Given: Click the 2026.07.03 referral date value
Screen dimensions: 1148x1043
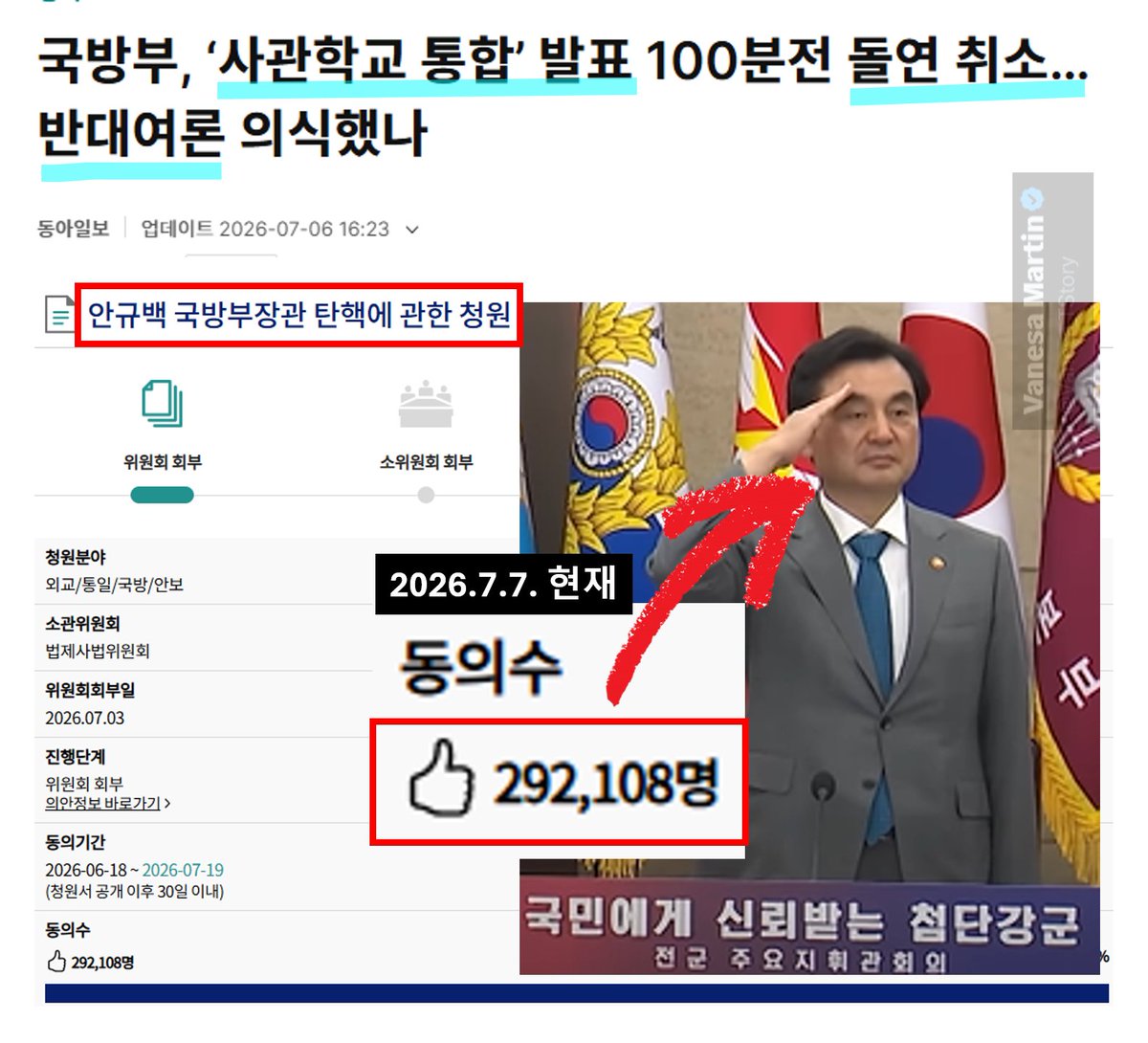Looking at the screenshot, I should (84, 718).
